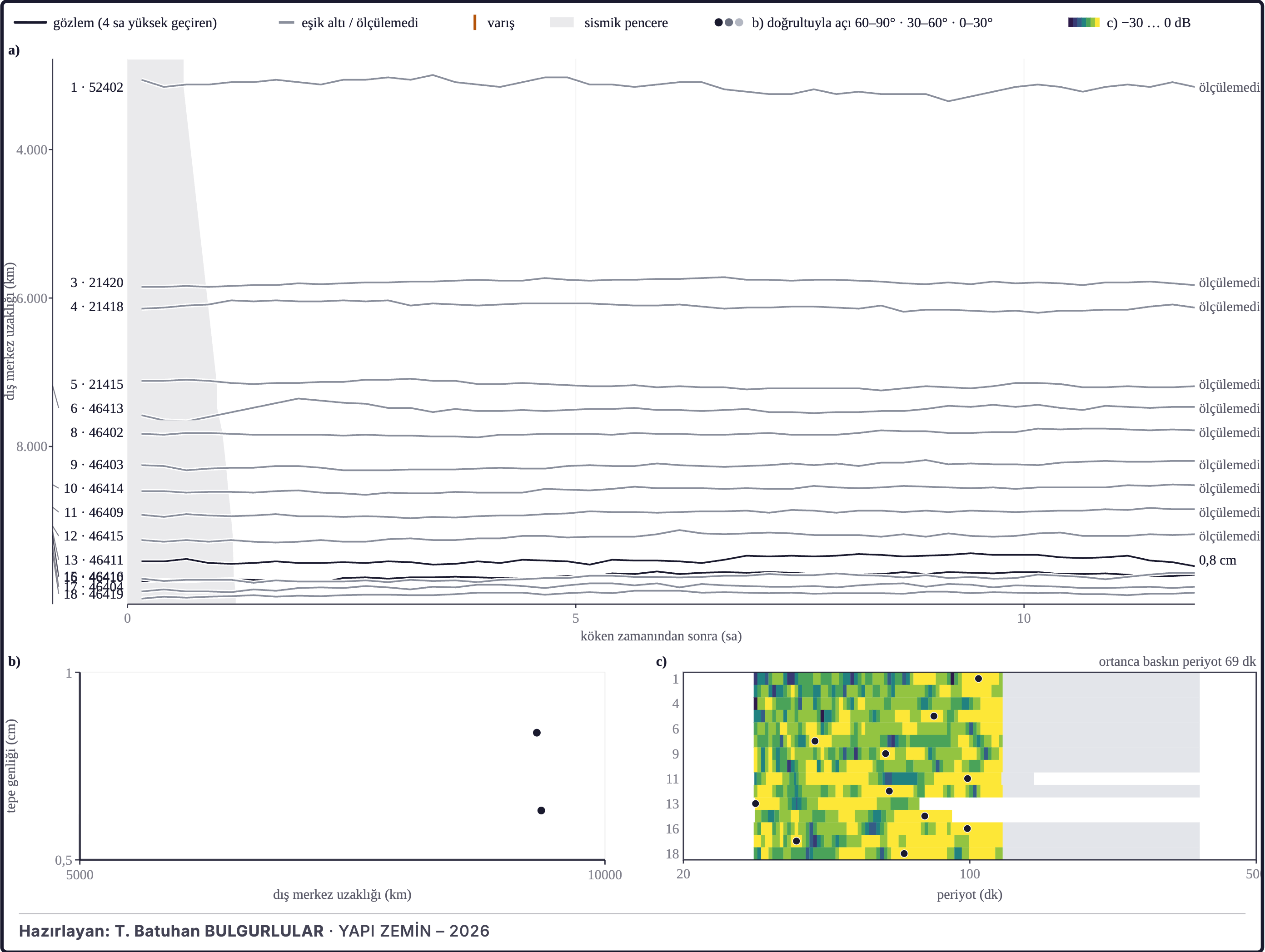Select station label '13 · 46411'
The height and width of the screenshot is (952, 1265).
(93, 560)
